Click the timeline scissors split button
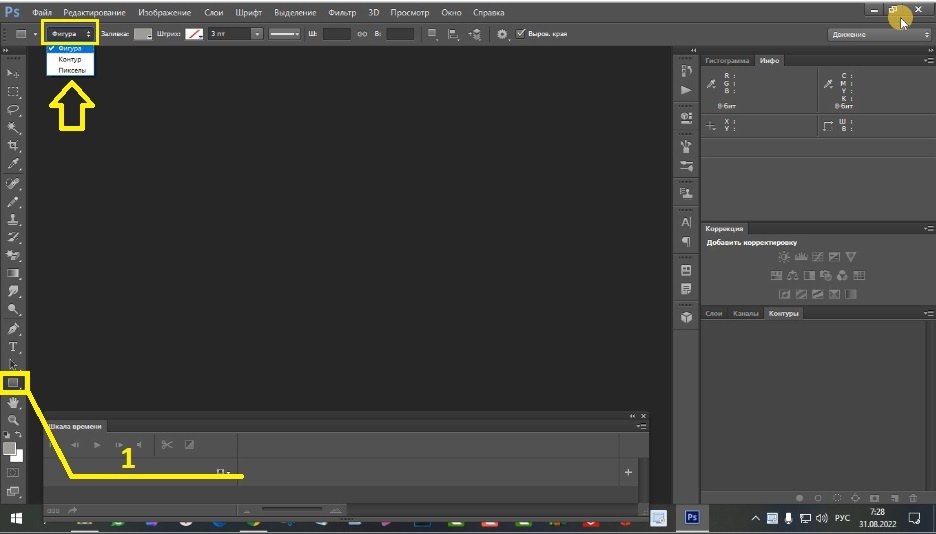The height and width of the screenshot is (534, 936). (x=167, y=445)
